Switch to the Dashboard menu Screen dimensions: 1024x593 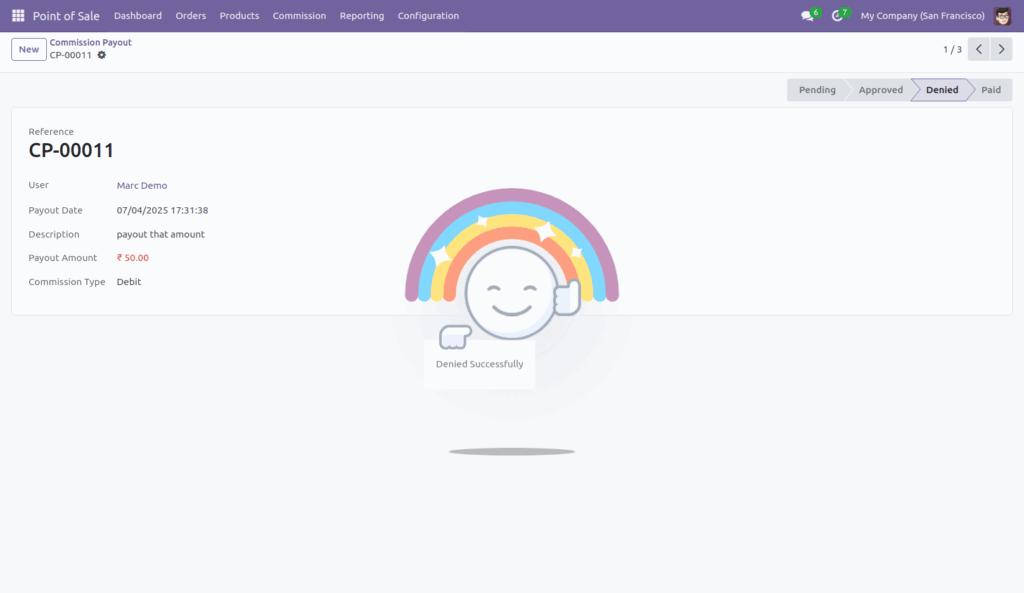tap(138, 15)
